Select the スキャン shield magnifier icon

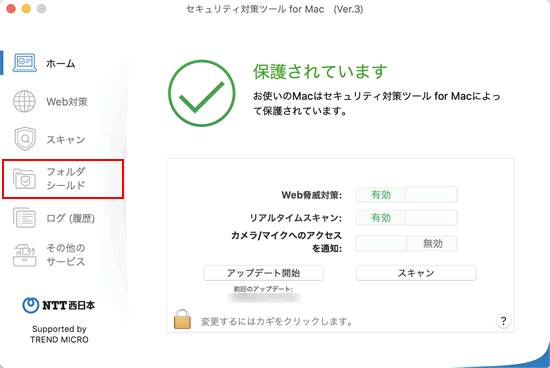(x=25, y=139)
